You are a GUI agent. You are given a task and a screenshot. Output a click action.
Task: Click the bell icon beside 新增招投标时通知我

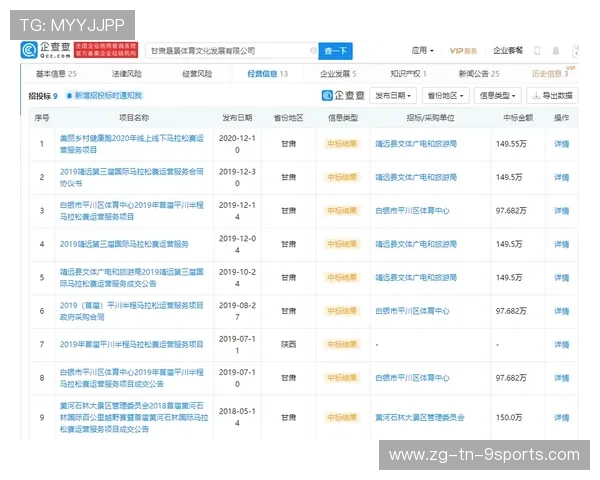pyautogui.click(x=69, y=96)
